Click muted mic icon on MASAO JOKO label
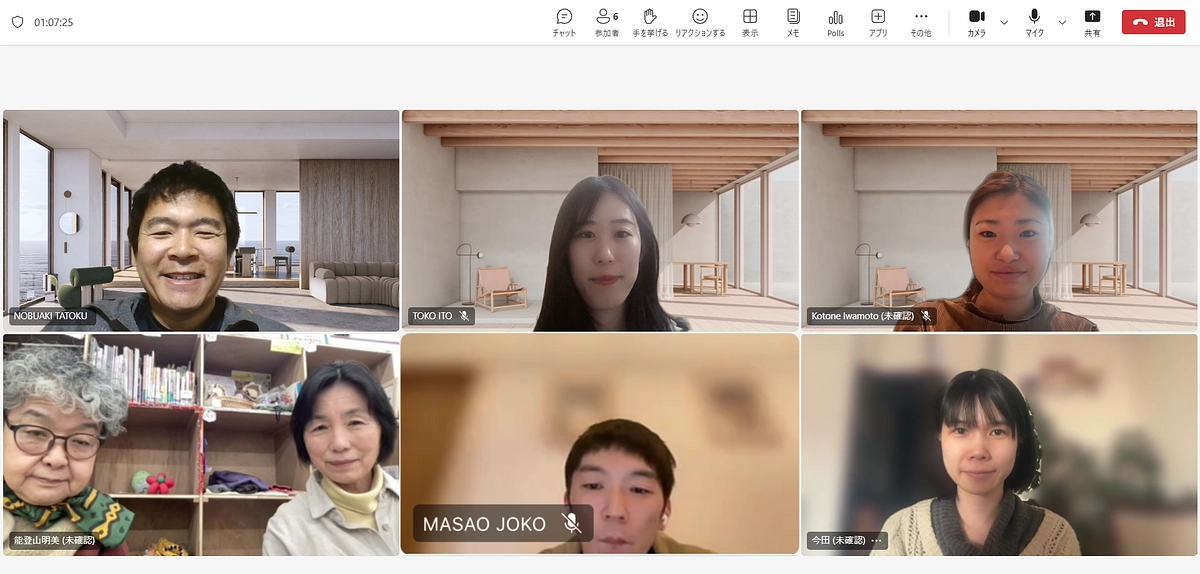 pyautogui.click(x=571, y=524)
